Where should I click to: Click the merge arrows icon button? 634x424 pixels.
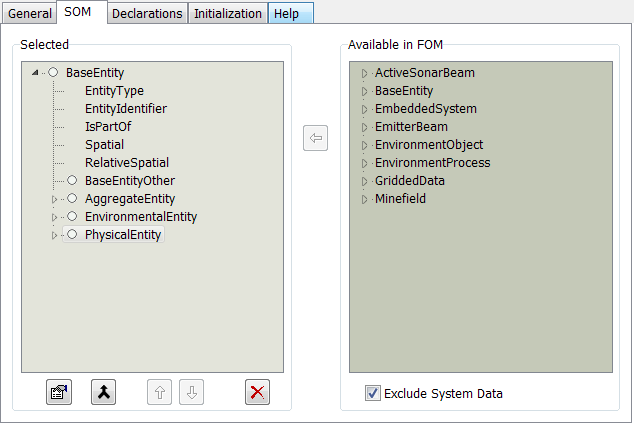[x=104, y=392]
